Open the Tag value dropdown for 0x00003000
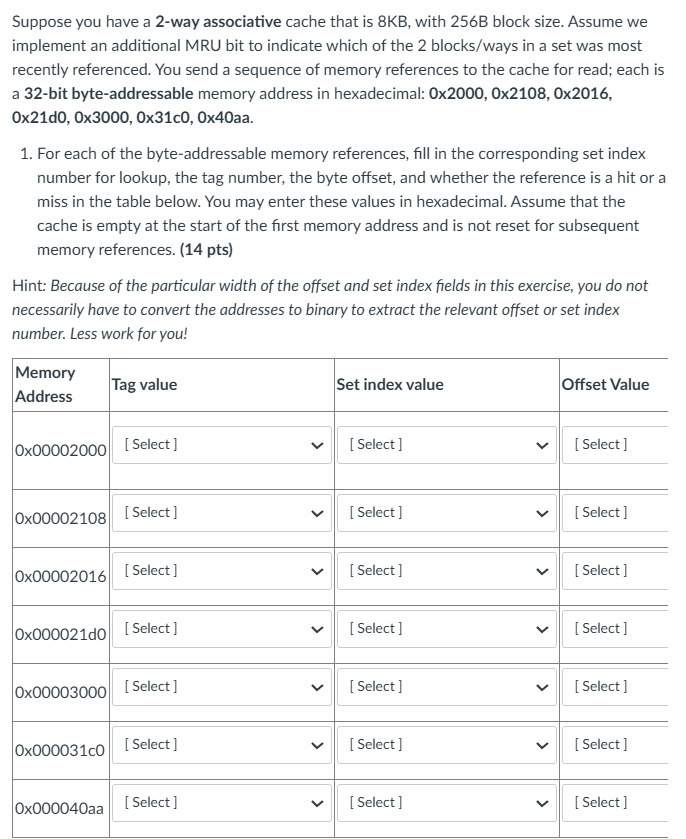This screenshot has height=839, width=686. pos(222,686)
